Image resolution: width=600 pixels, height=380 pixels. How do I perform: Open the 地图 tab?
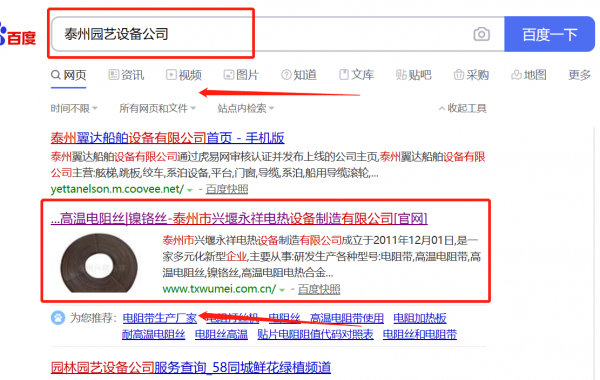click(x=529, y=75)
